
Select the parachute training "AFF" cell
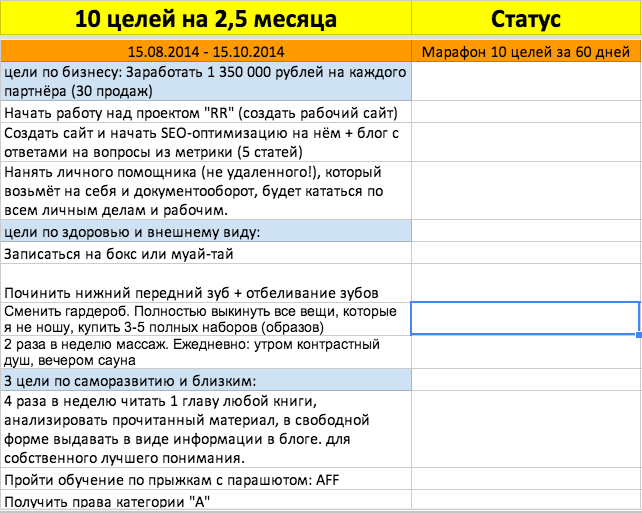[206, 479]
